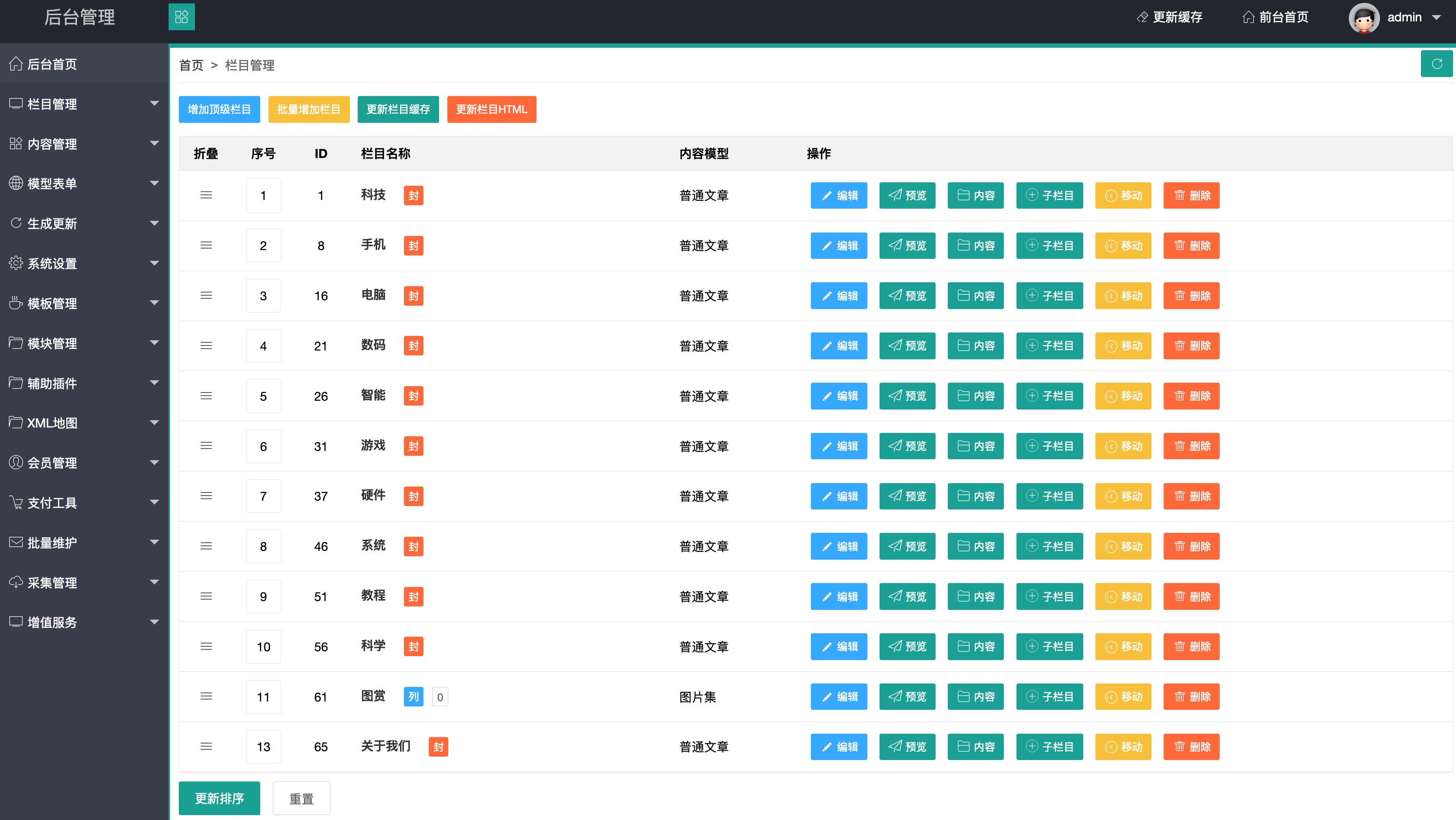Click the green refresh icon button
The image size is (1456, 820).
click(1436, 64)
